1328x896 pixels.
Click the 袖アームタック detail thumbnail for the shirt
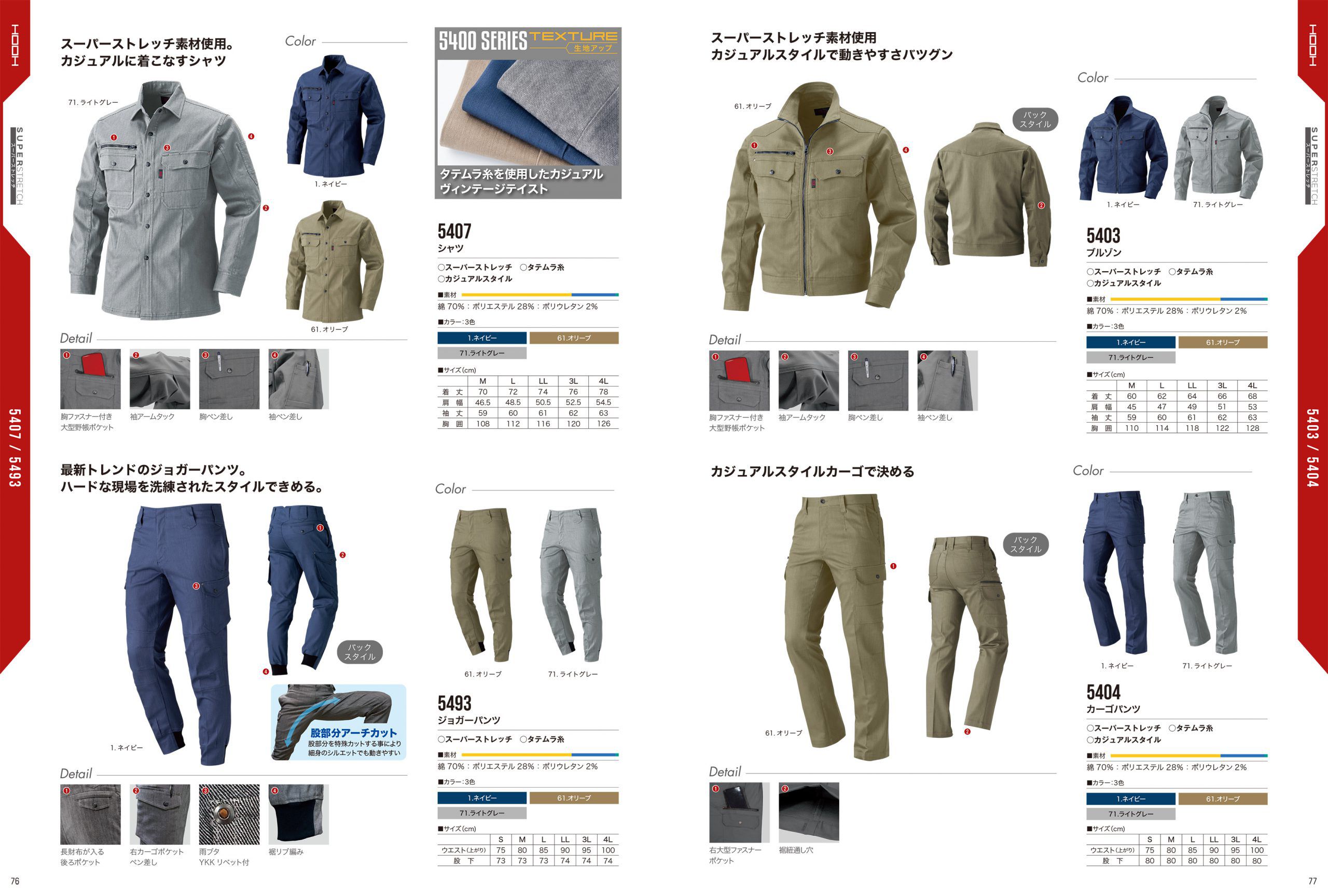[x=160, y=379]
